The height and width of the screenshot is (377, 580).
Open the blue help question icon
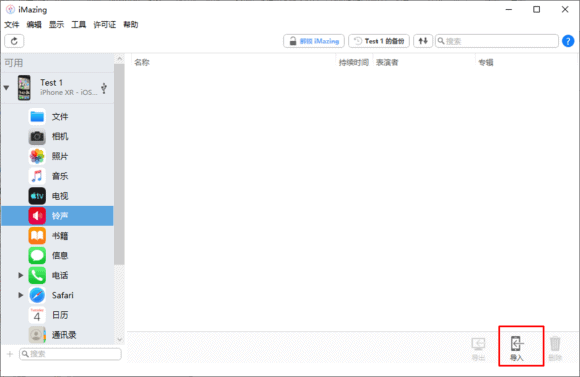(x=568, y=41)
